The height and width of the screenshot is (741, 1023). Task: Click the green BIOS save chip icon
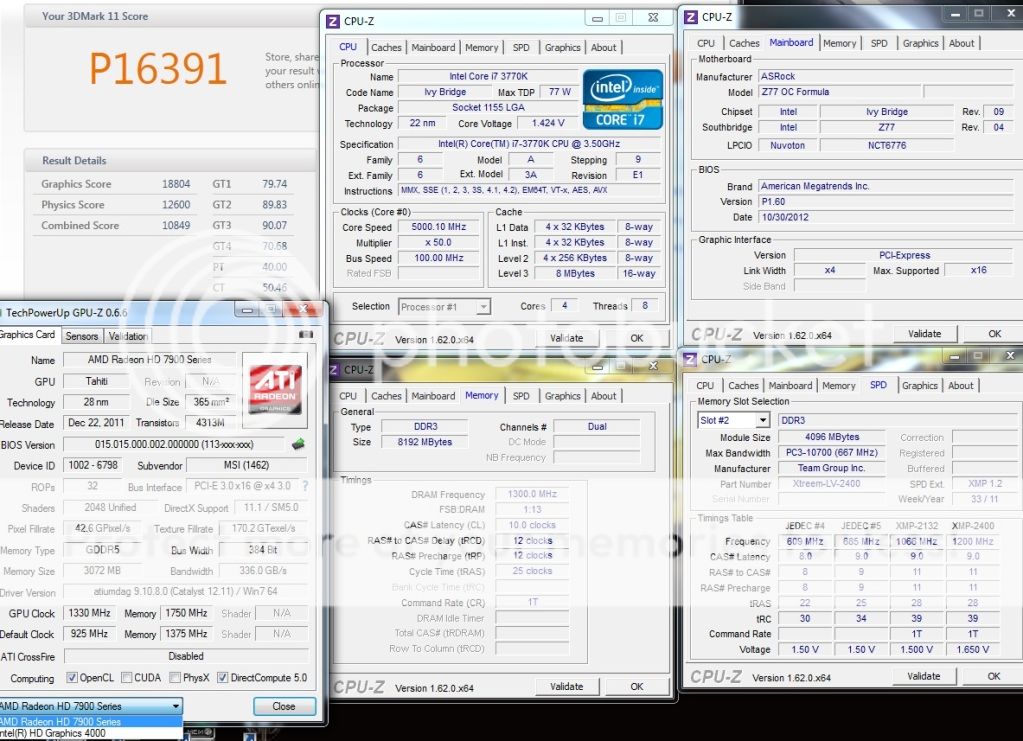click(x=297, y=445)
